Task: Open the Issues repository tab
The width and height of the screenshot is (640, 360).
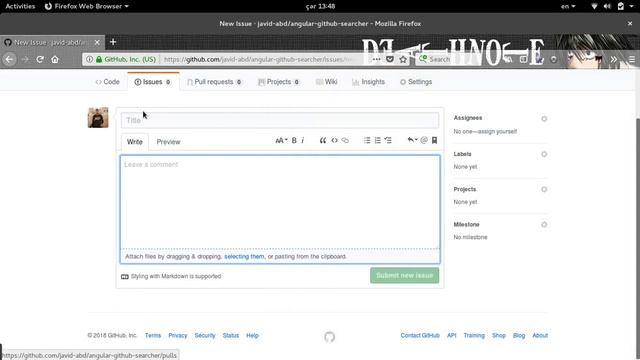Action: (x=153, y=82)
